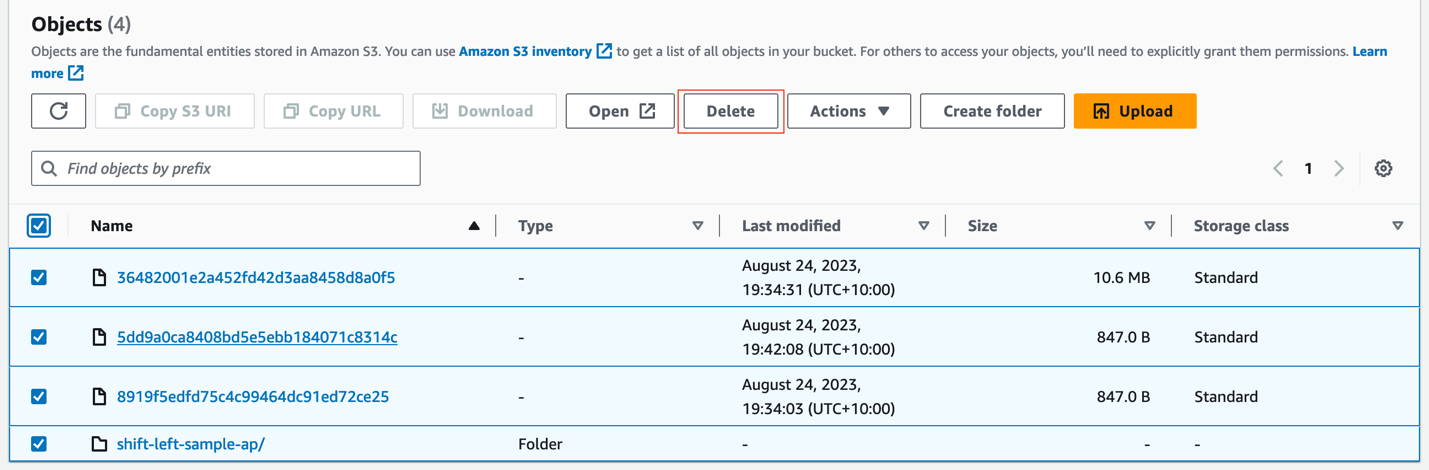Click timestamp August 24, 2023, 19:34:31
Image resolution: width=1429 pixels, height=470 pixels.
[x=818, y=277]
